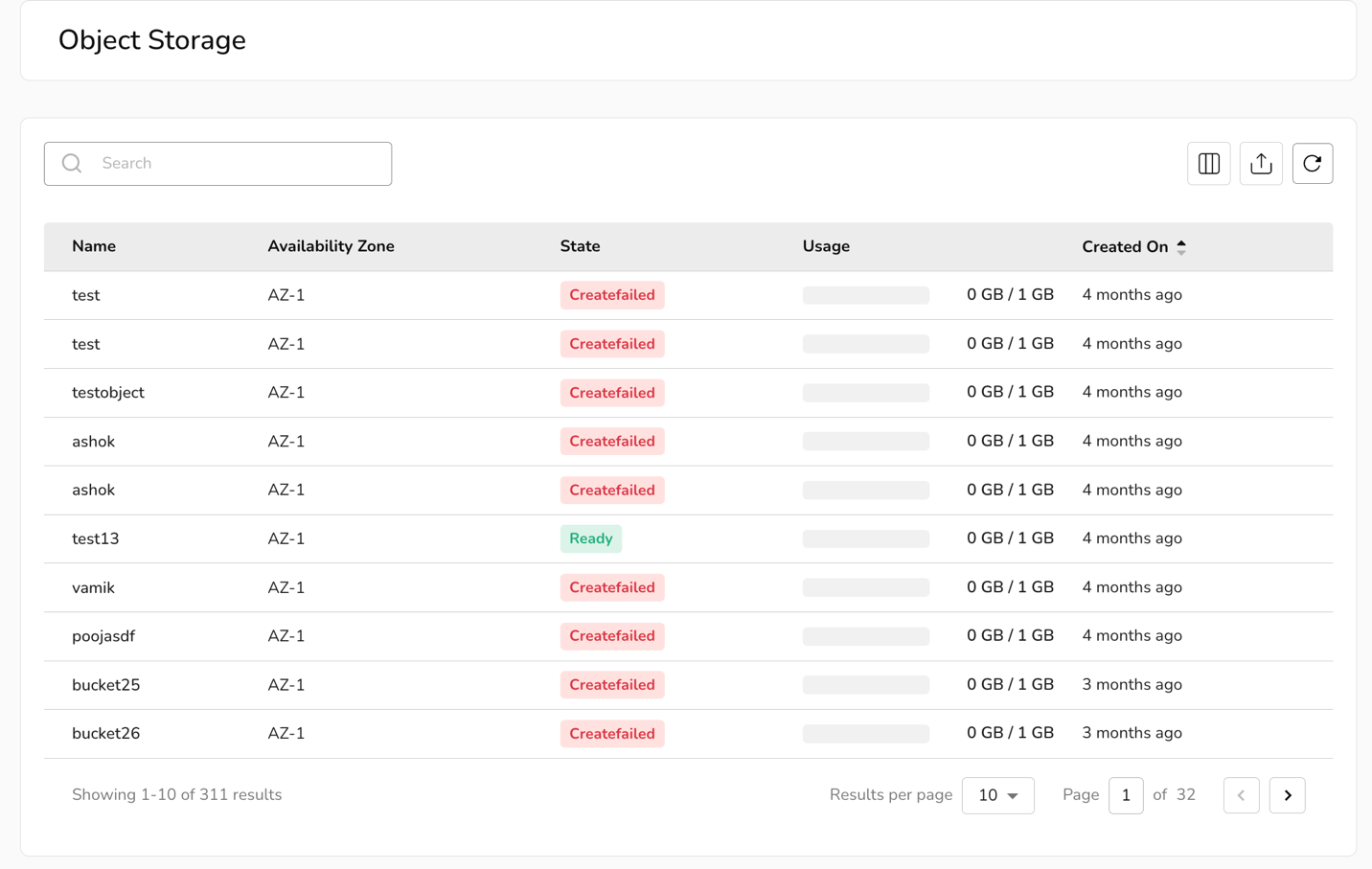The image size is (1372, 869).
Task: Select the bucket26 row name
Action: click(106, 734)
